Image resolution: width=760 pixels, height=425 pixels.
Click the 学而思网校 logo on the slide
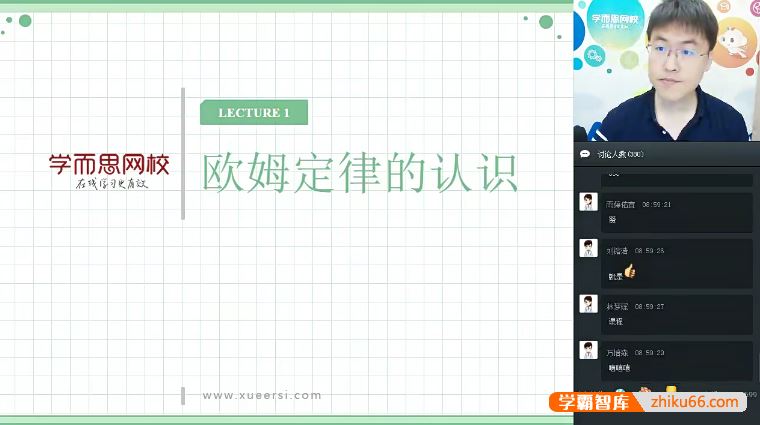(109, 171)
